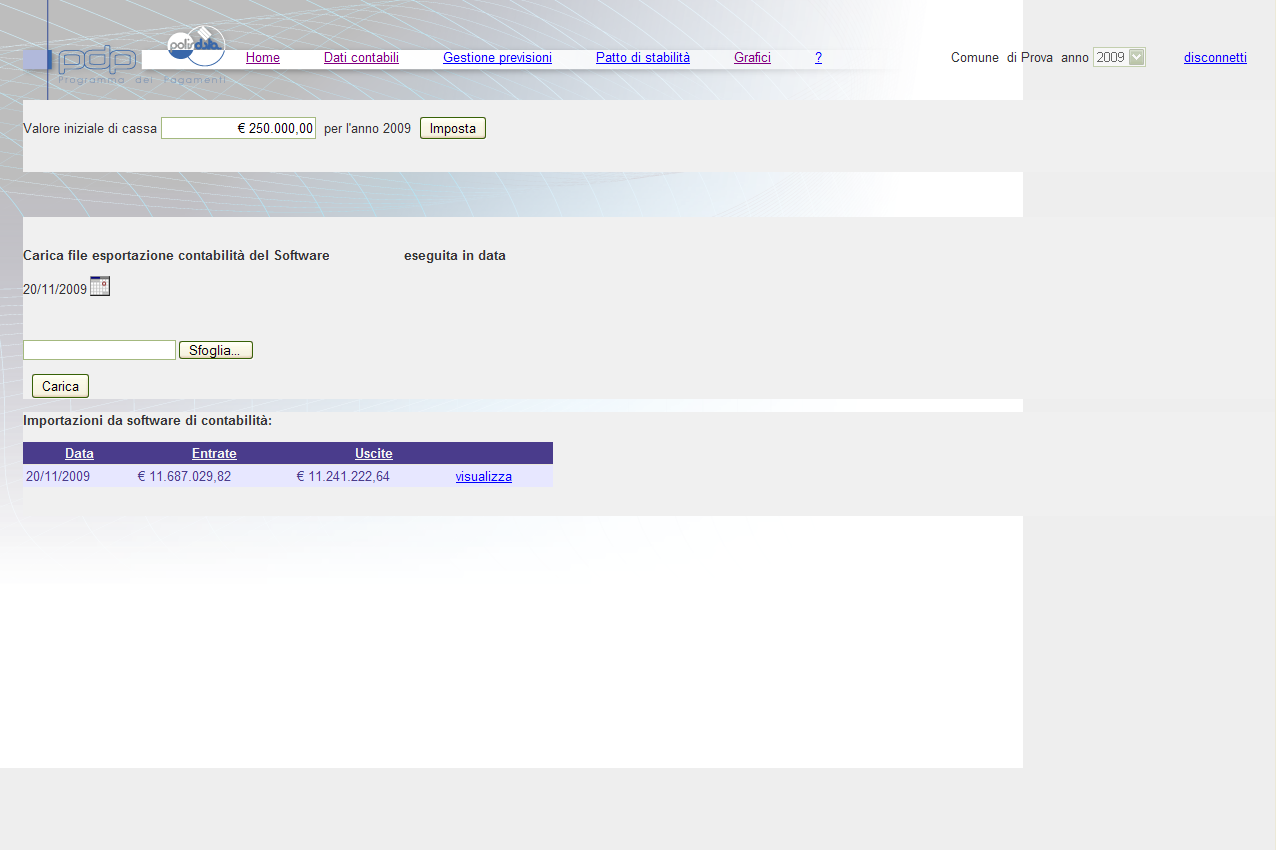Click the Carica upload button
The height and width of the screenshot is (850, 1280).
click(x=61, y=386)
